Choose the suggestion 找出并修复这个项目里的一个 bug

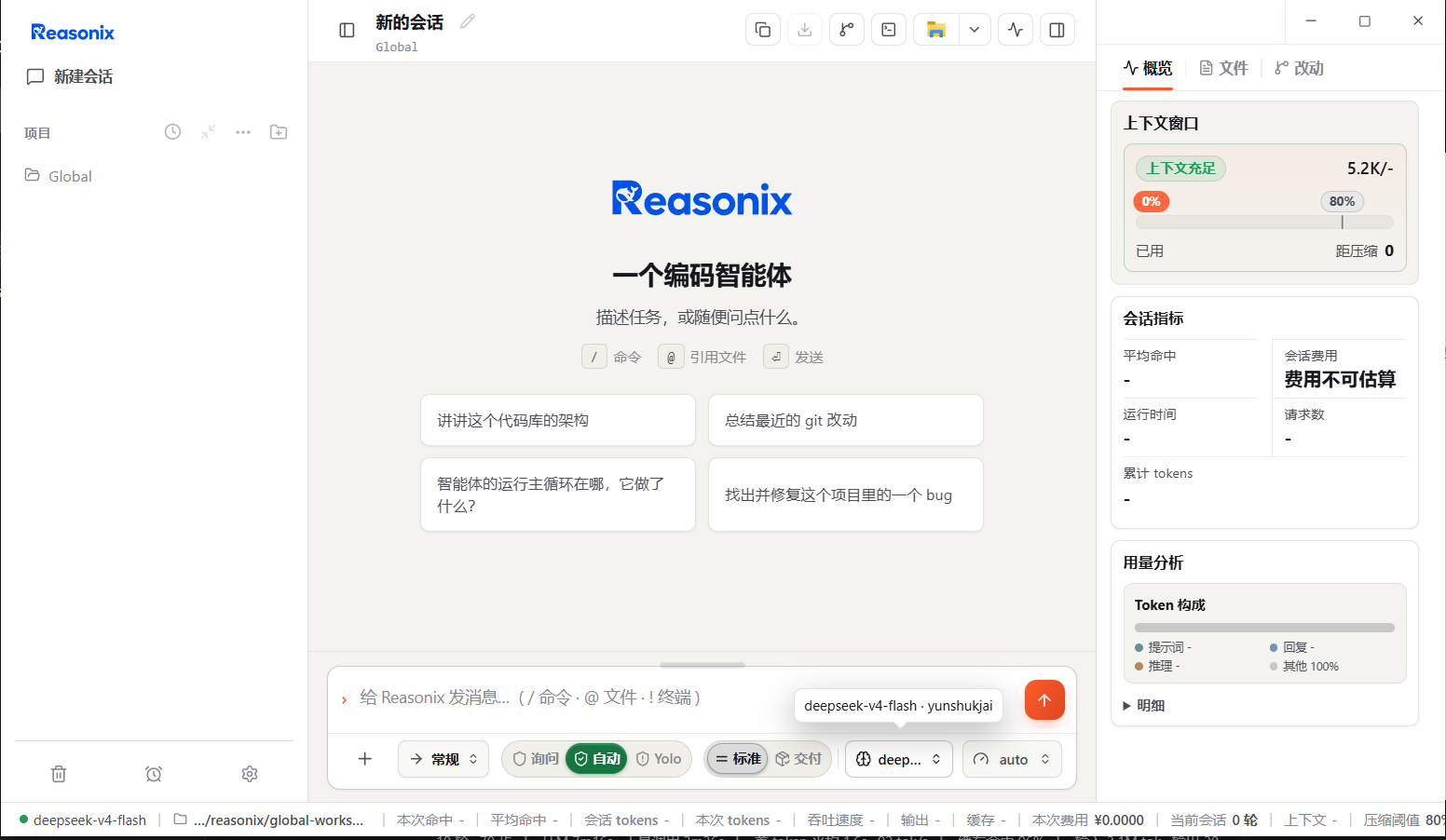846,495
